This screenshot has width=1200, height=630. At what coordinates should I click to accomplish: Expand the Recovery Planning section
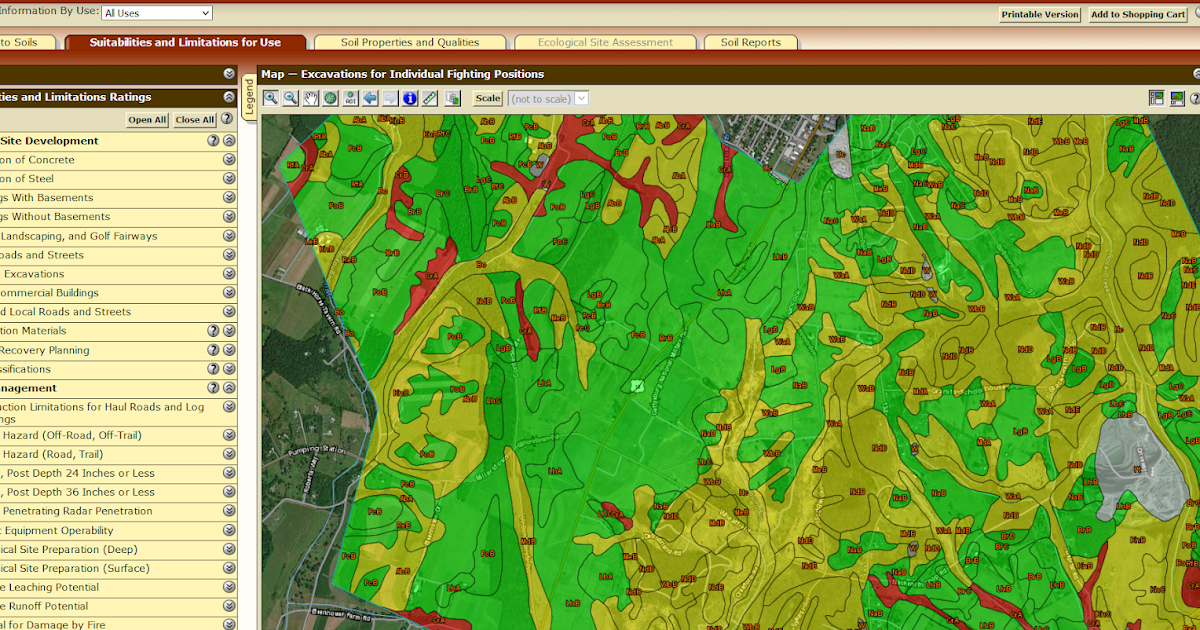228,350
